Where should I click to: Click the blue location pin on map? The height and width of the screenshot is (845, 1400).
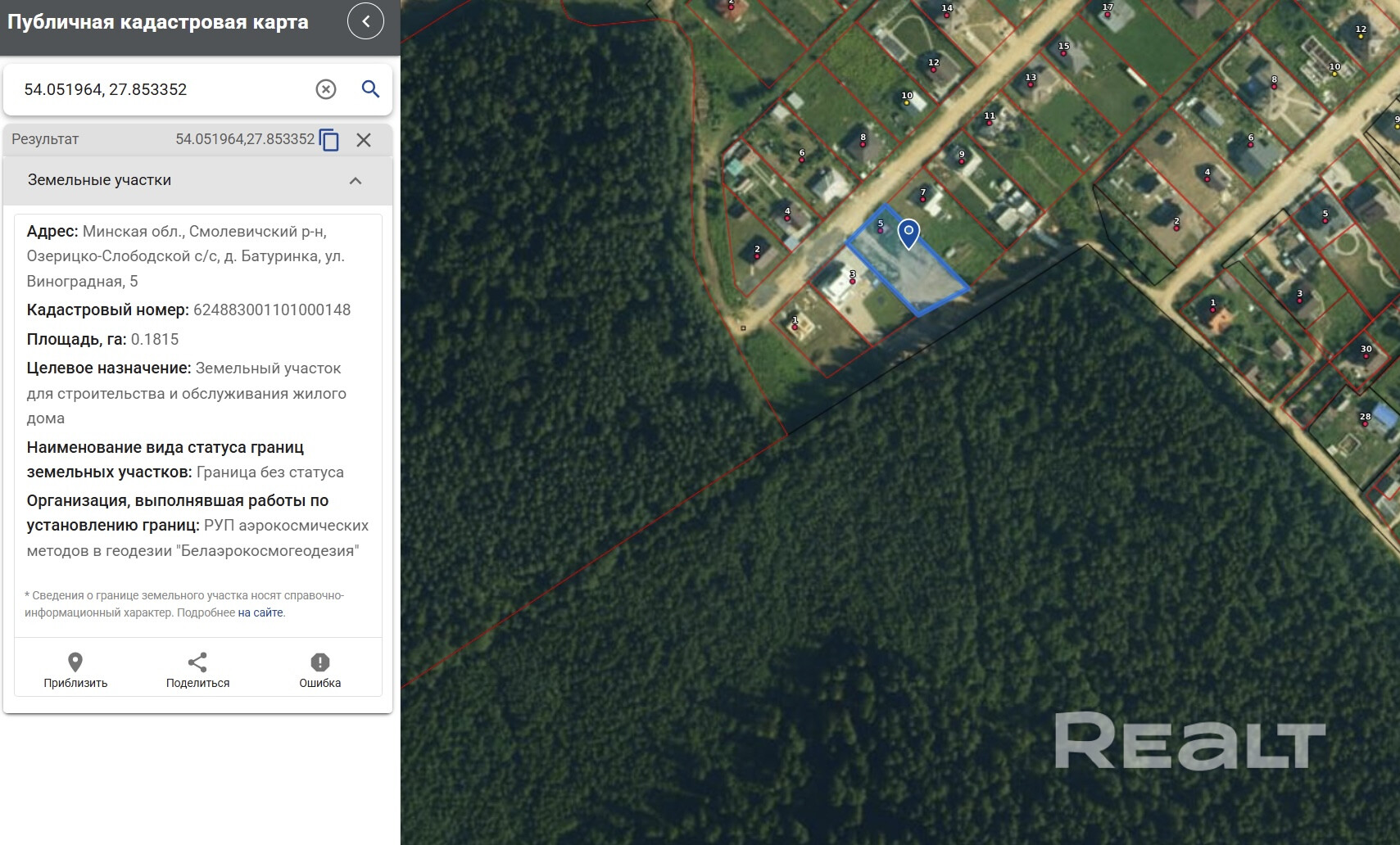908,233
